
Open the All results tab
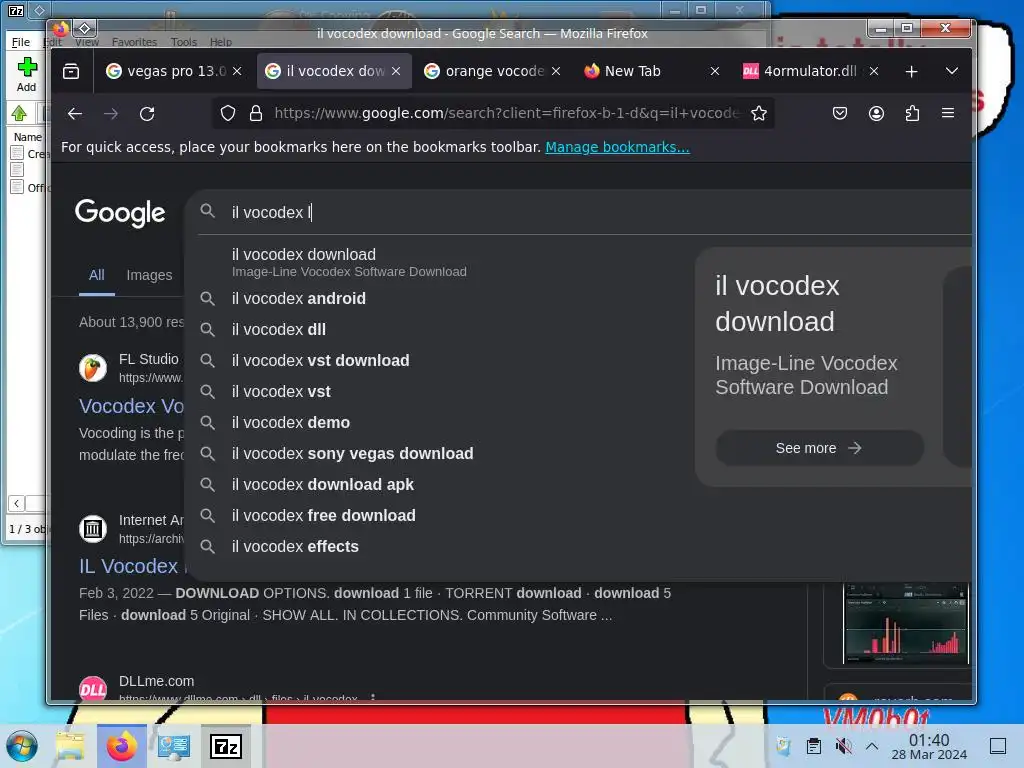tap(97, 276)
